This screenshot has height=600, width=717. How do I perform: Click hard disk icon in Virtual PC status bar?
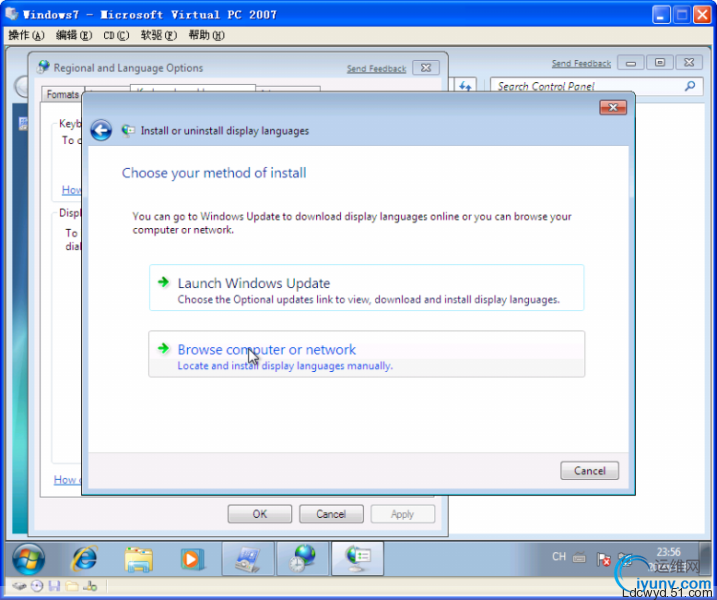(19, 586)
